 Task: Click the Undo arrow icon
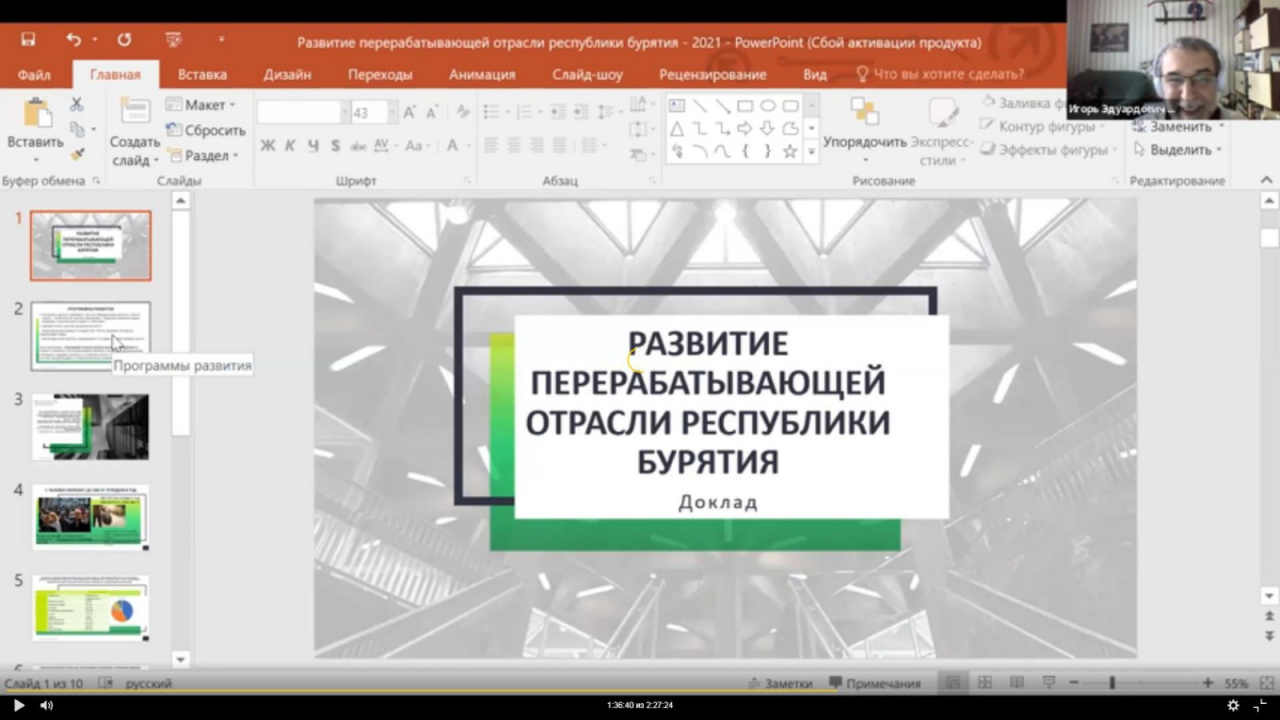pyautogui.click(x=74, y=40)
